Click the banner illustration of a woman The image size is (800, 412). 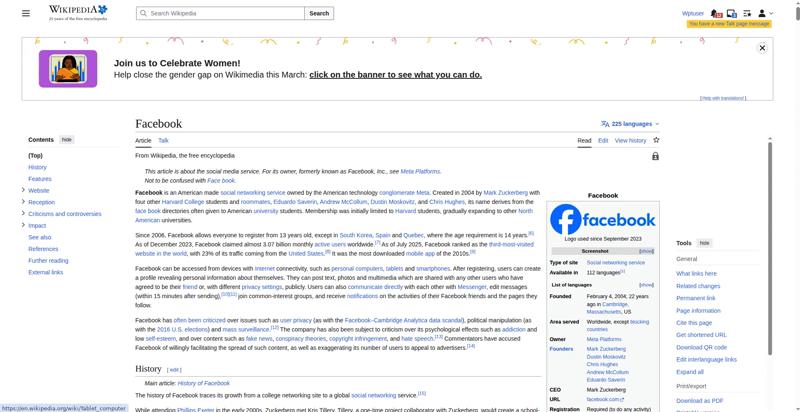point(68,69)
